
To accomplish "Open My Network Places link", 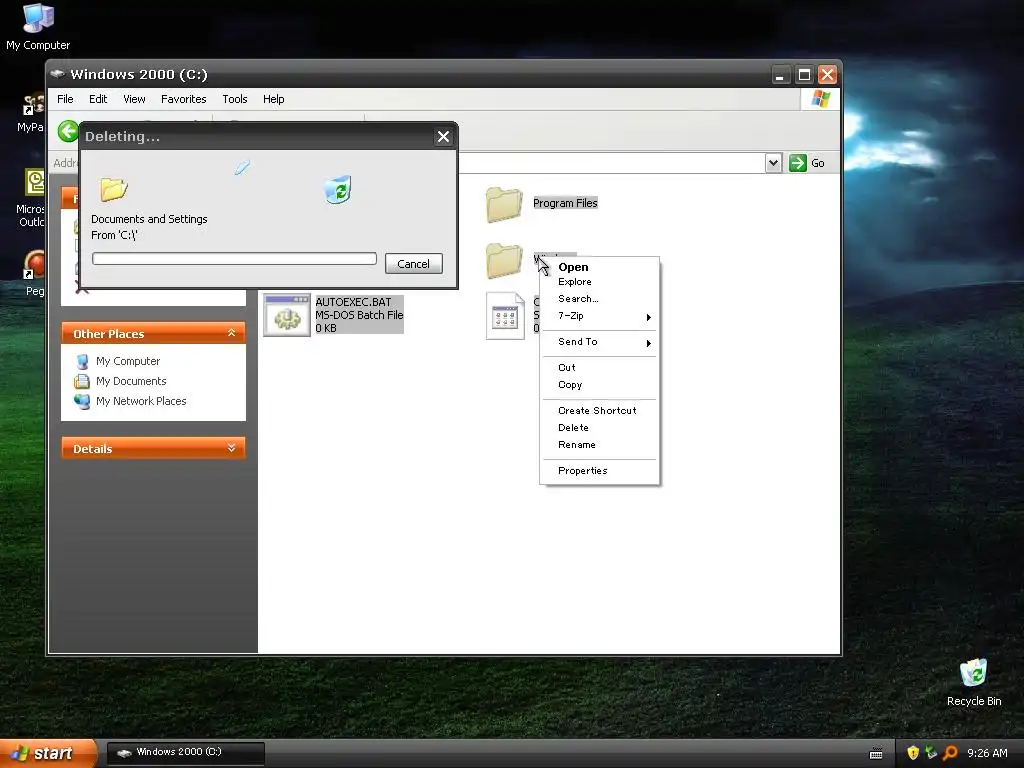I will click(141, 401).
